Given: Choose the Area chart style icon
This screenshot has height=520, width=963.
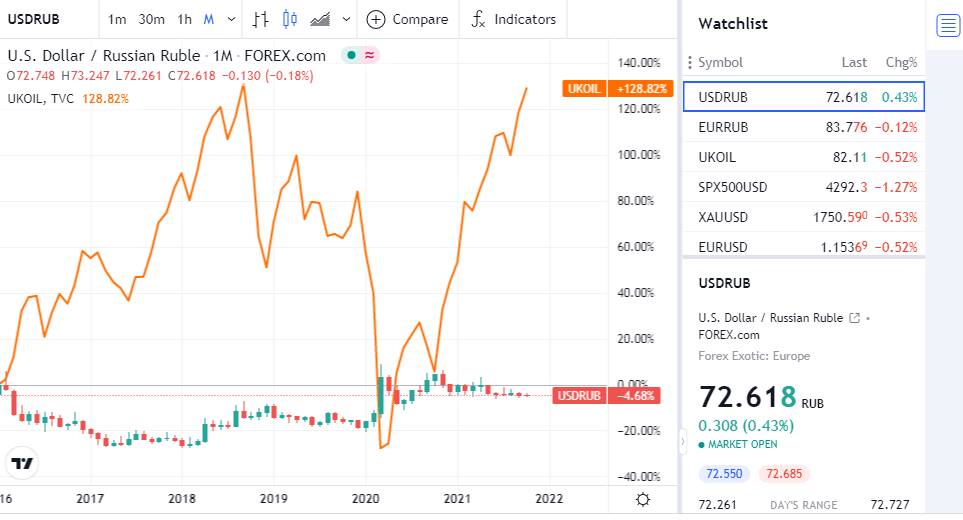Looking at the screenshot, I should (320, 20).
